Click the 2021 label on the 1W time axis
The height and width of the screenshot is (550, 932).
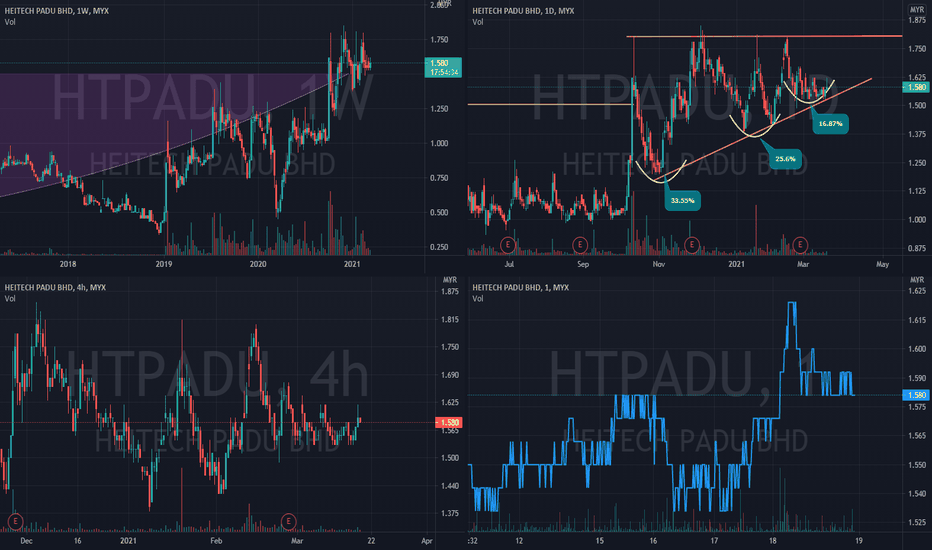click(x=352, y=264)
